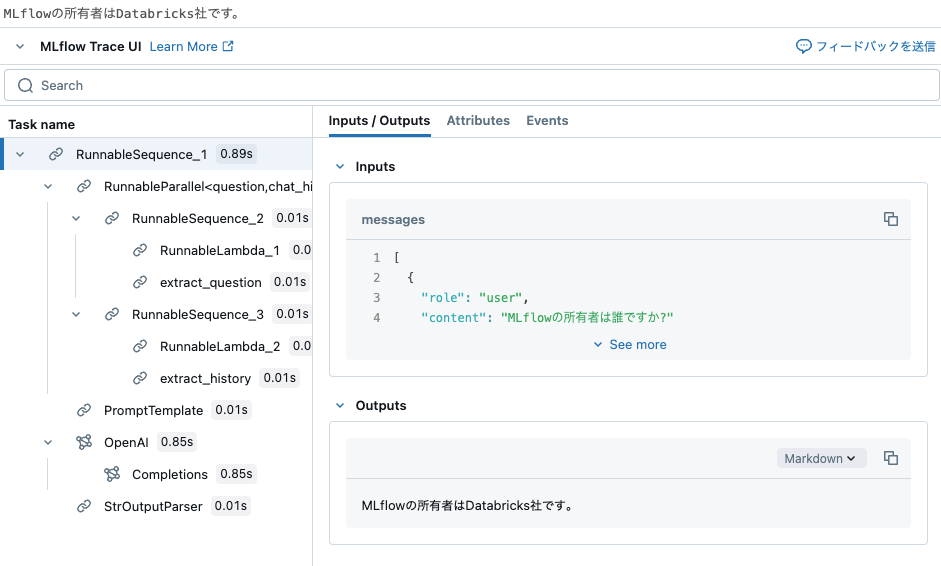Select the RunnableSequence_2 span

pos(197,218)
